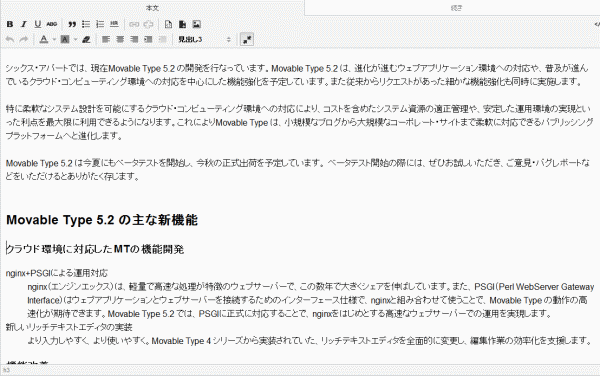Align text center

point(120,39)
